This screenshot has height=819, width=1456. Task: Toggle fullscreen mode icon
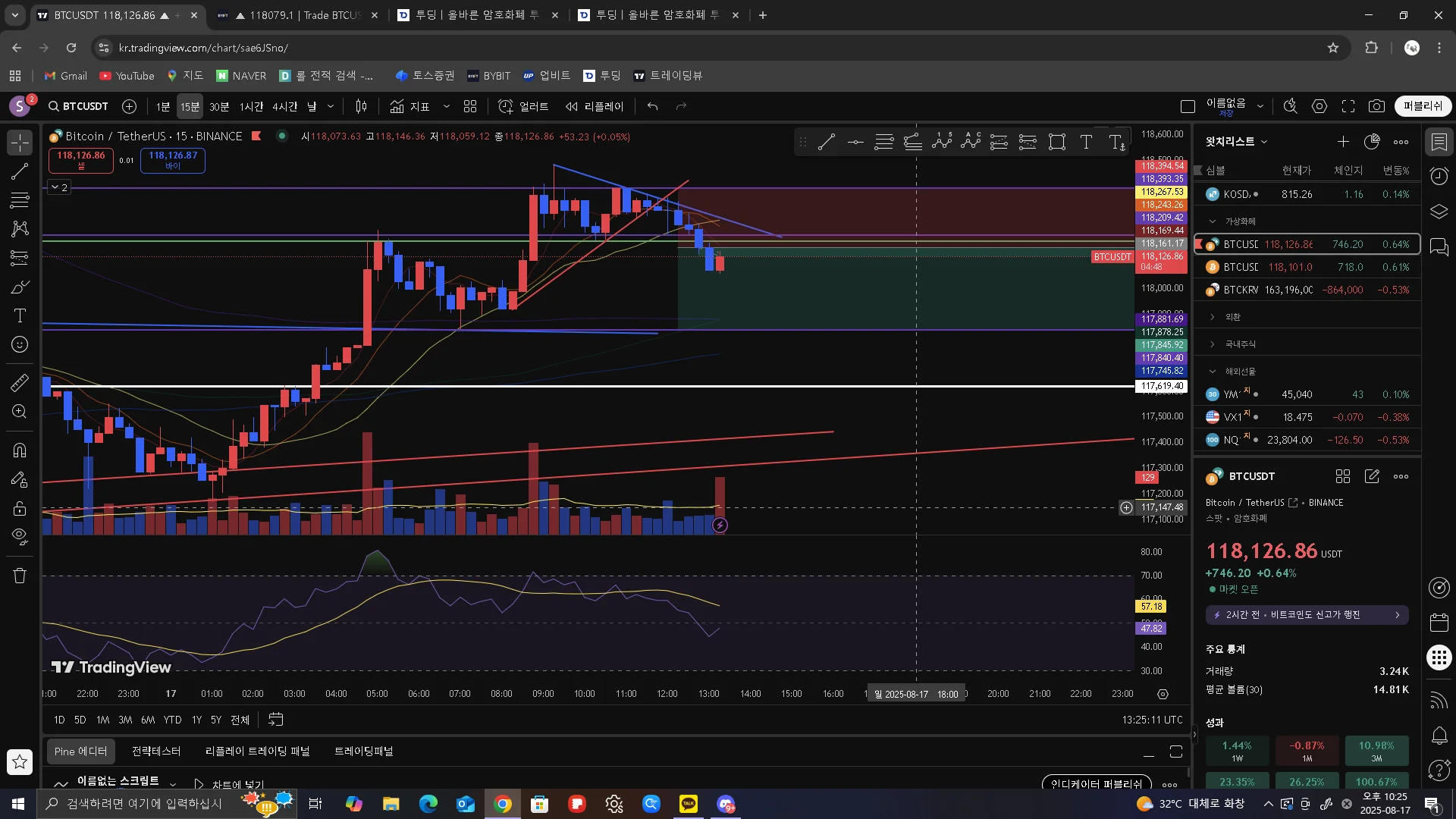click(1348, 106)
